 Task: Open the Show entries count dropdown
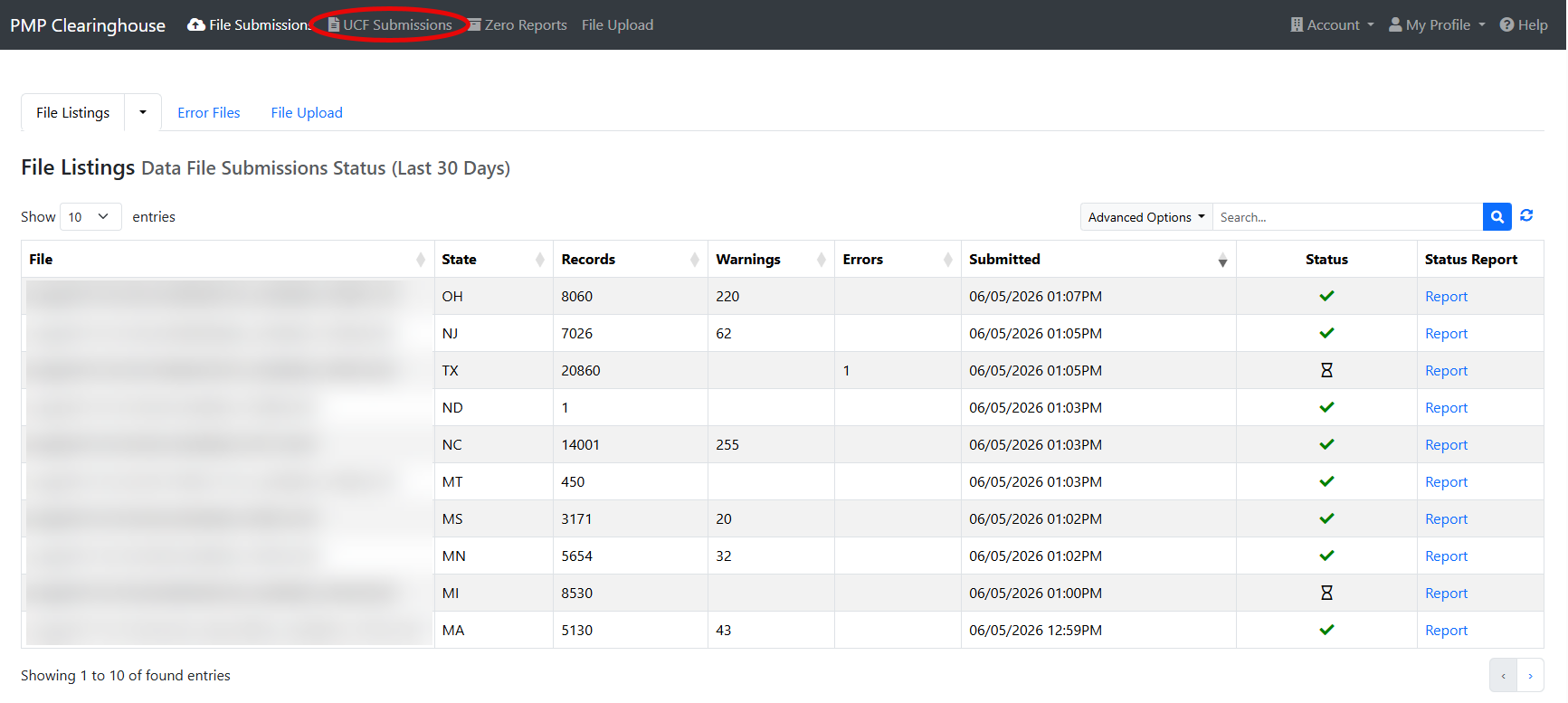(x=90, y=217)
